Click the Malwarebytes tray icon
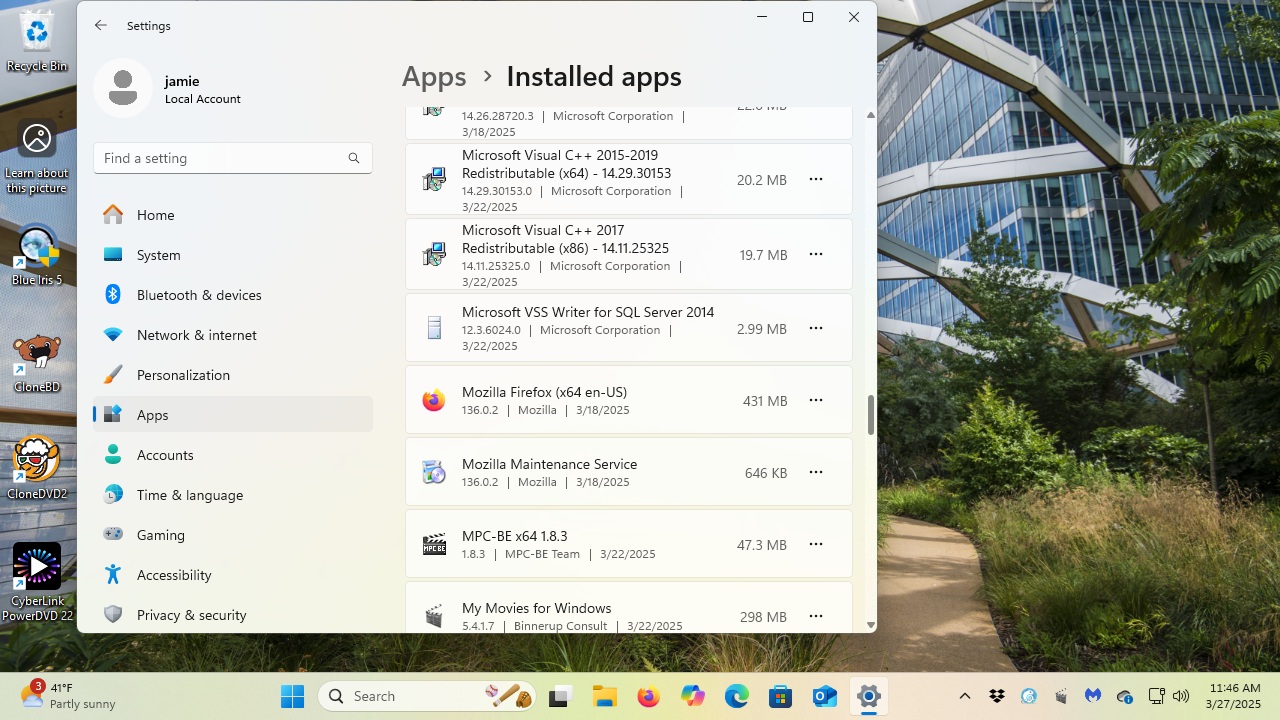This screenshot has width=1280, height=720. point(1093,696)
